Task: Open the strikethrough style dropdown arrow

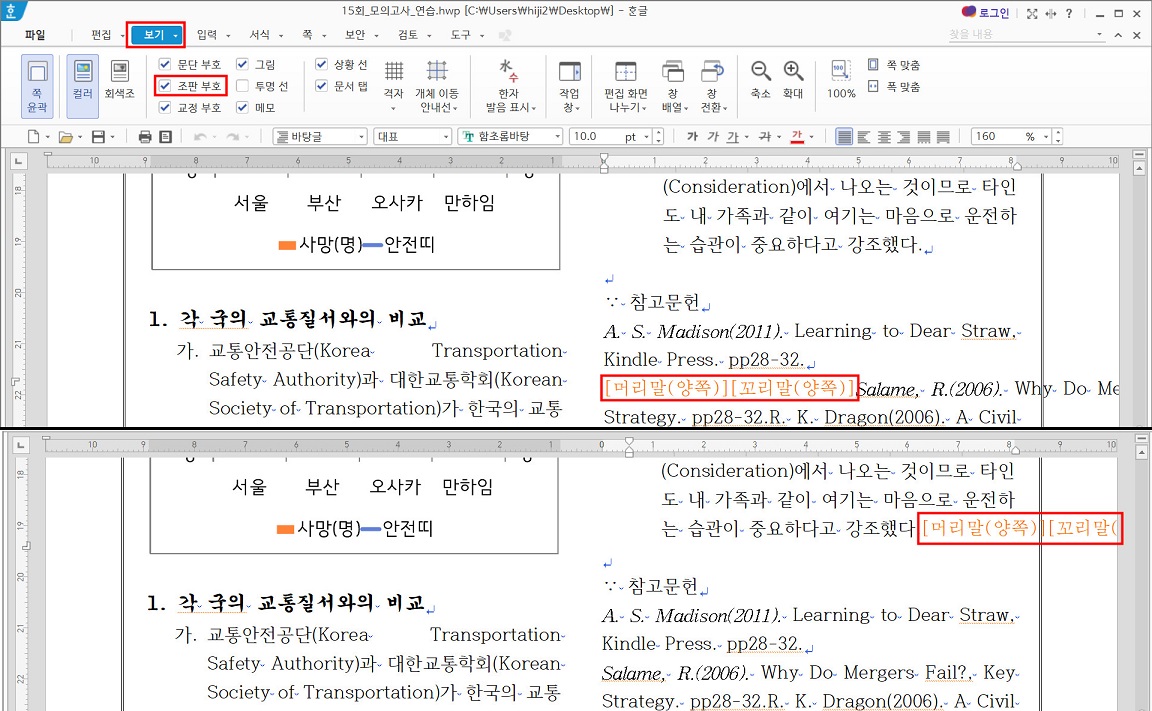Action: [779, 137]
